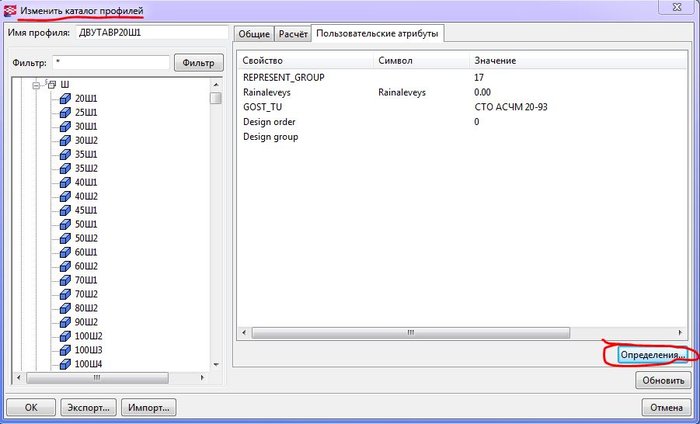The height and width of the screenshot is (424, 700).
Task: Click the profile icon for 30Ш1
Action: 65,126
